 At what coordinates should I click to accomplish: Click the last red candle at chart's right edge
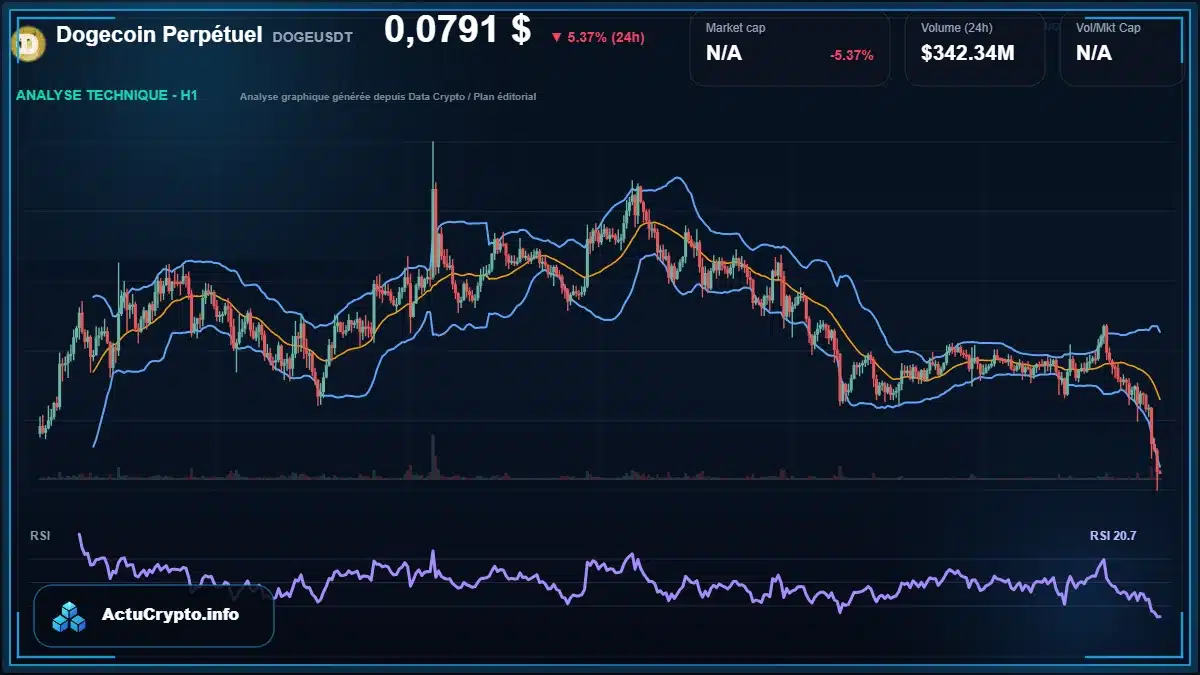(x=1157, y=471)
